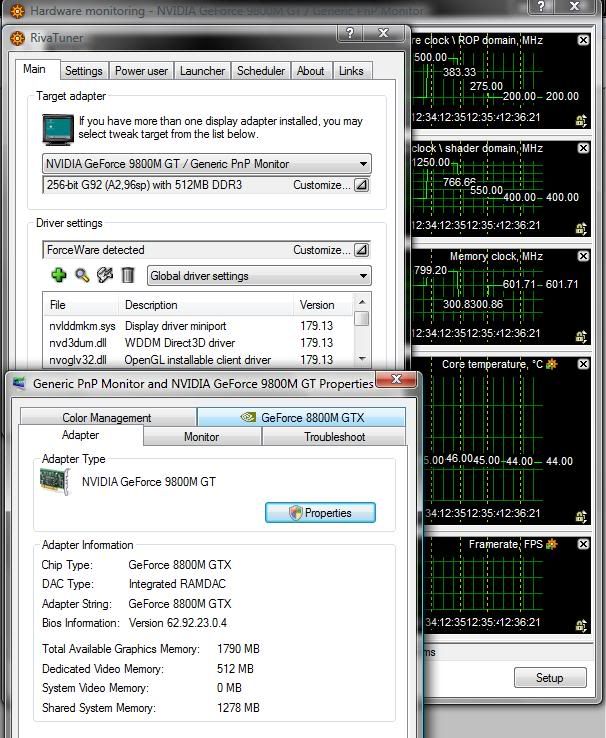Screen dimensions: 606x738
Task: Open the NVIDIA GeForce 9800M GT adapter dropdown
Action: click(x=207, y=164)
